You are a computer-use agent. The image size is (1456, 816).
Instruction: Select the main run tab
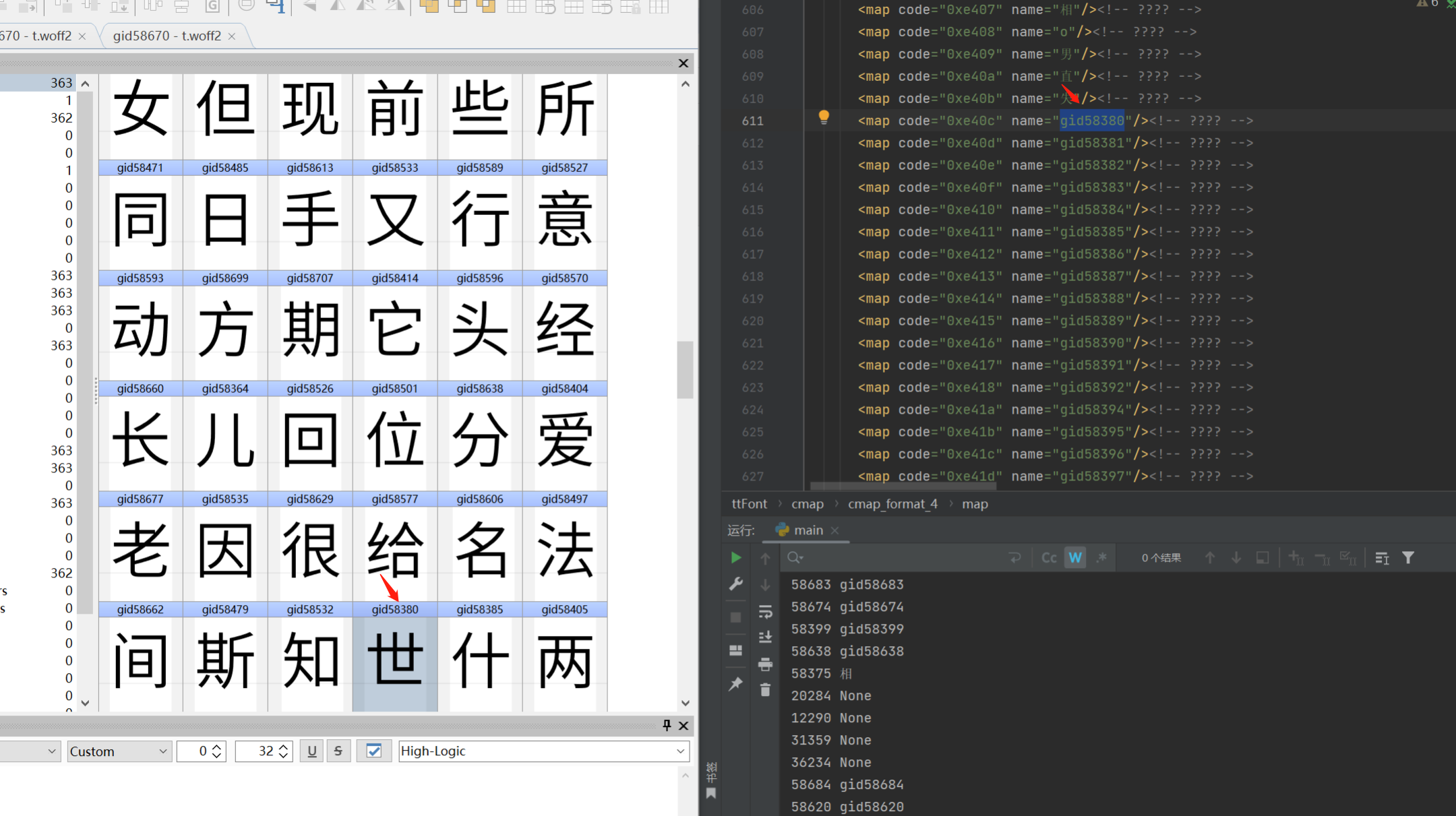(808, 530)
